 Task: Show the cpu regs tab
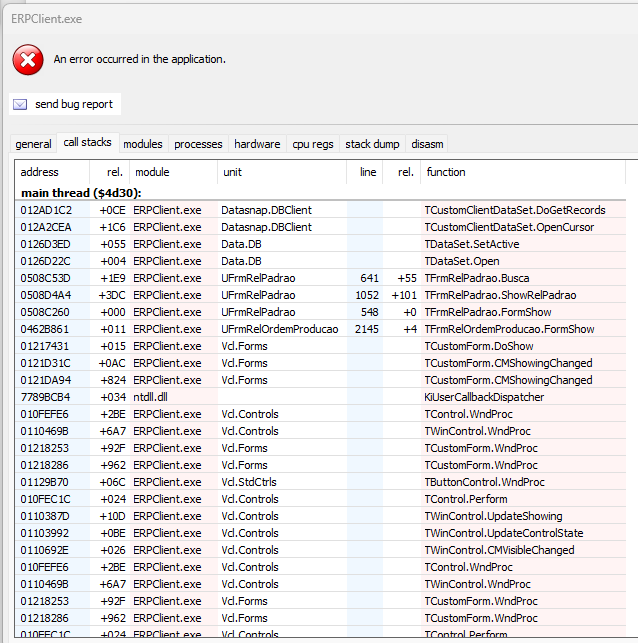[x=313, y=144]
